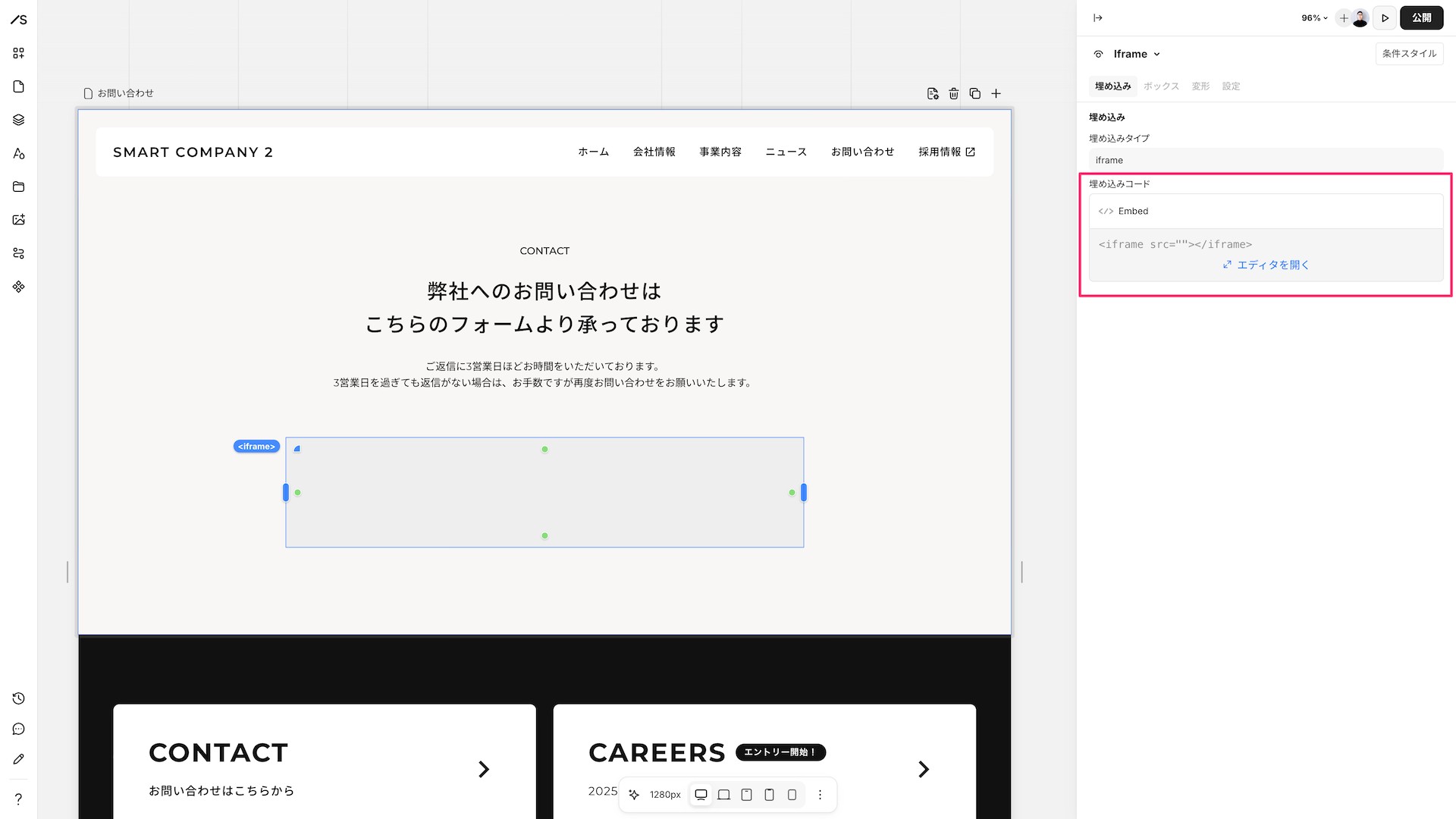
Task: Click the 採用情報 external nav link
Action: pyautogui.click(x=946, y=152)
